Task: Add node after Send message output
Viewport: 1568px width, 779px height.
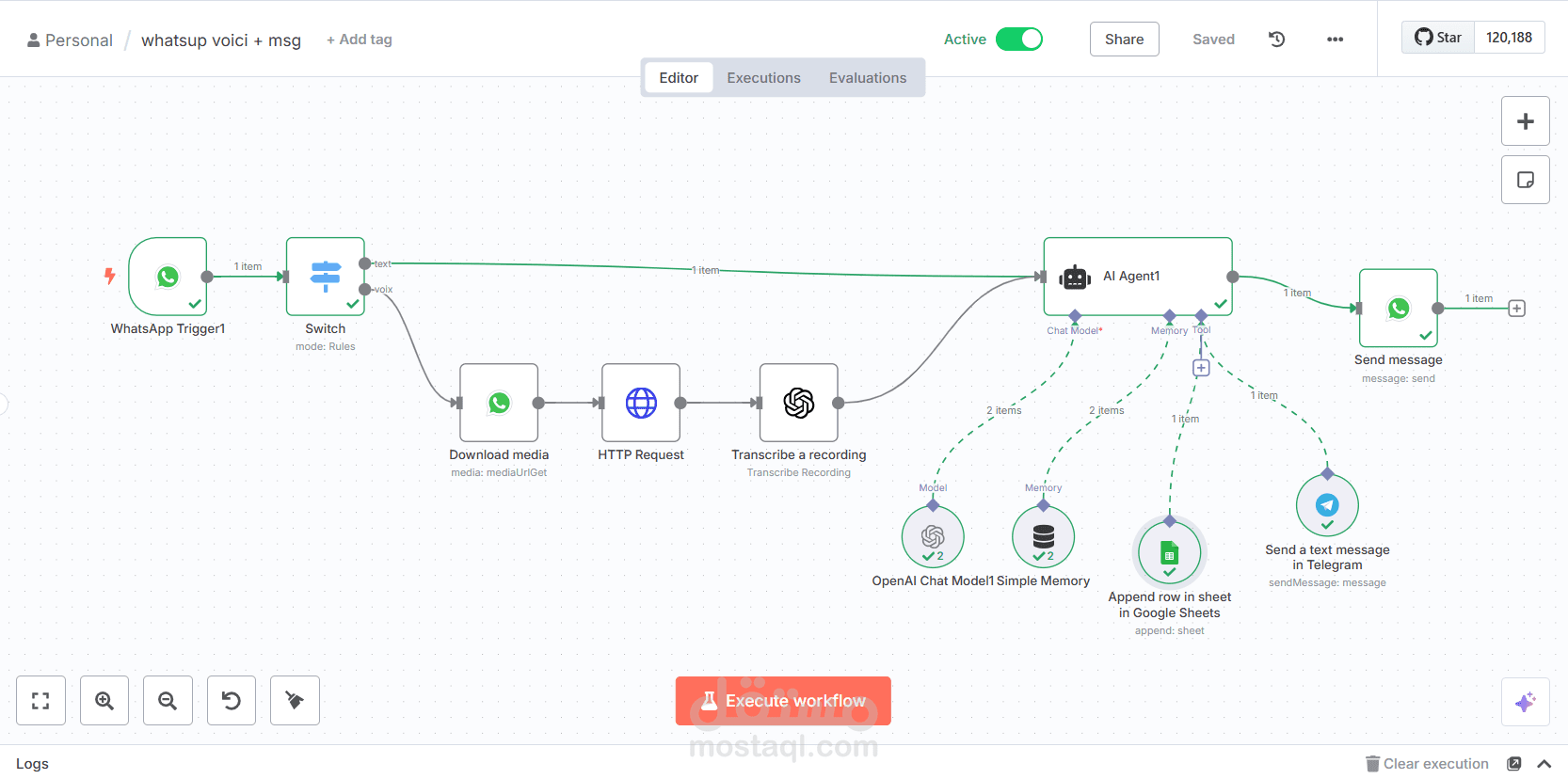Action: click(1517, 309)
